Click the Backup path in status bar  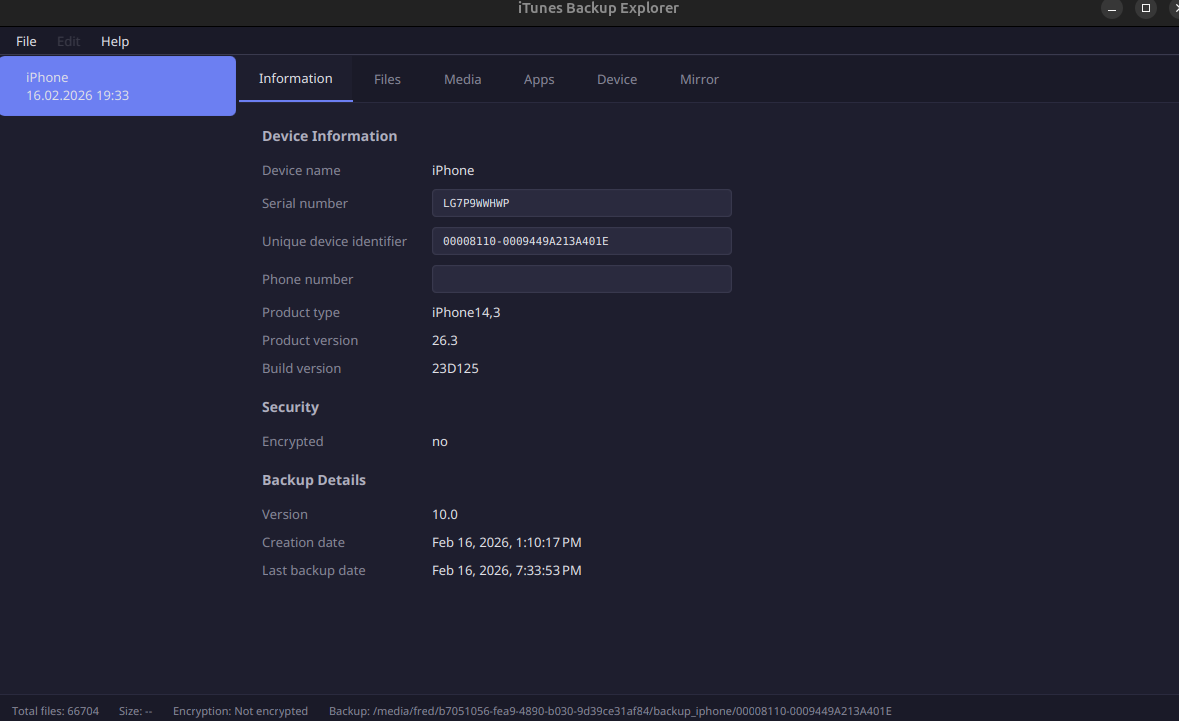pos(610,711)
